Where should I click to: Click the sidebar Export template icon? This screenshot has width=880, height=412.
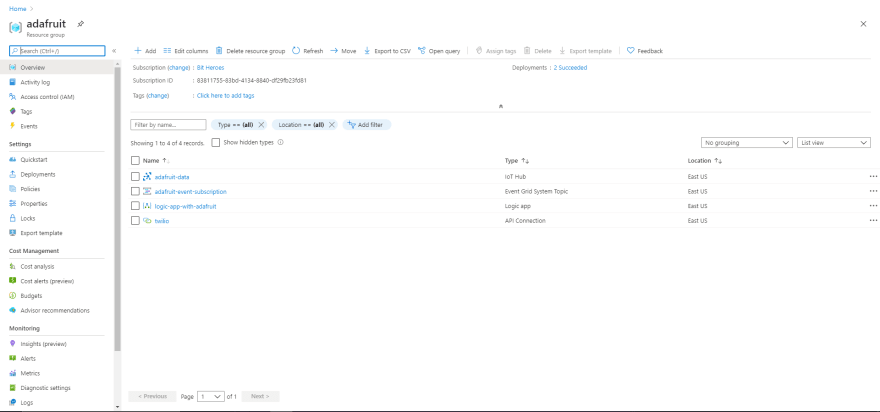click(x=12, y=232)
